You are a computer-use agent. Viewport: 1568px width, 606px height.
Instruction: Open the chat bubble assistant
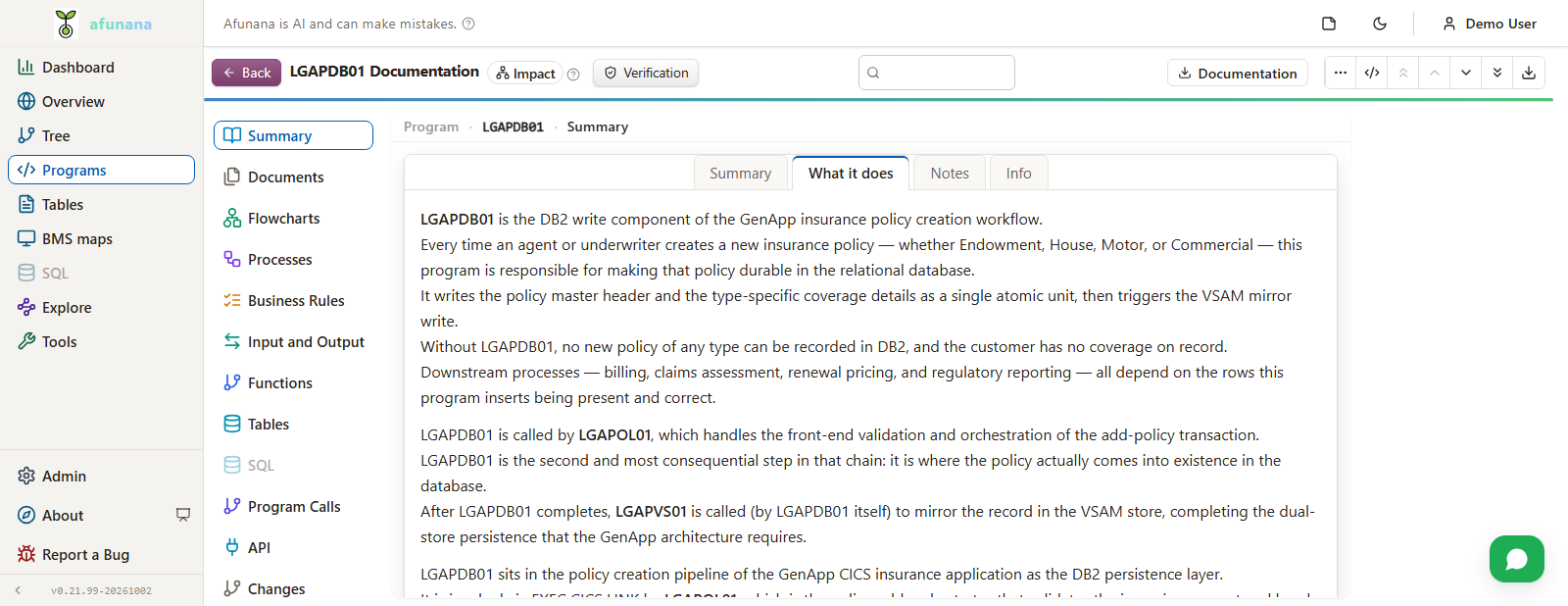tap(1517, 559)
